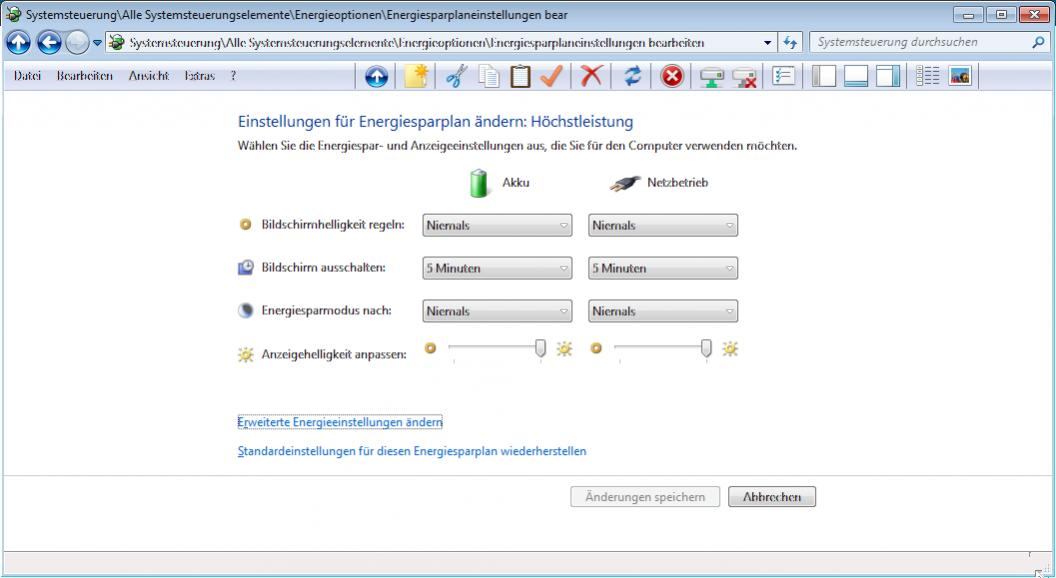Go back with the Back arrow button

coord(48,43)
